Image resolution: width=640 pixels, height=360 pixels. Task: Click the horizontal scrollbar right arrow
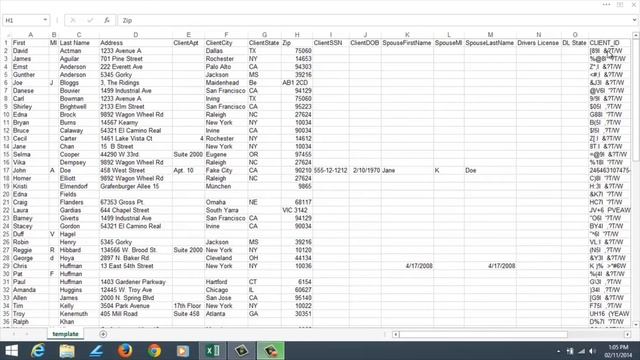627,334
